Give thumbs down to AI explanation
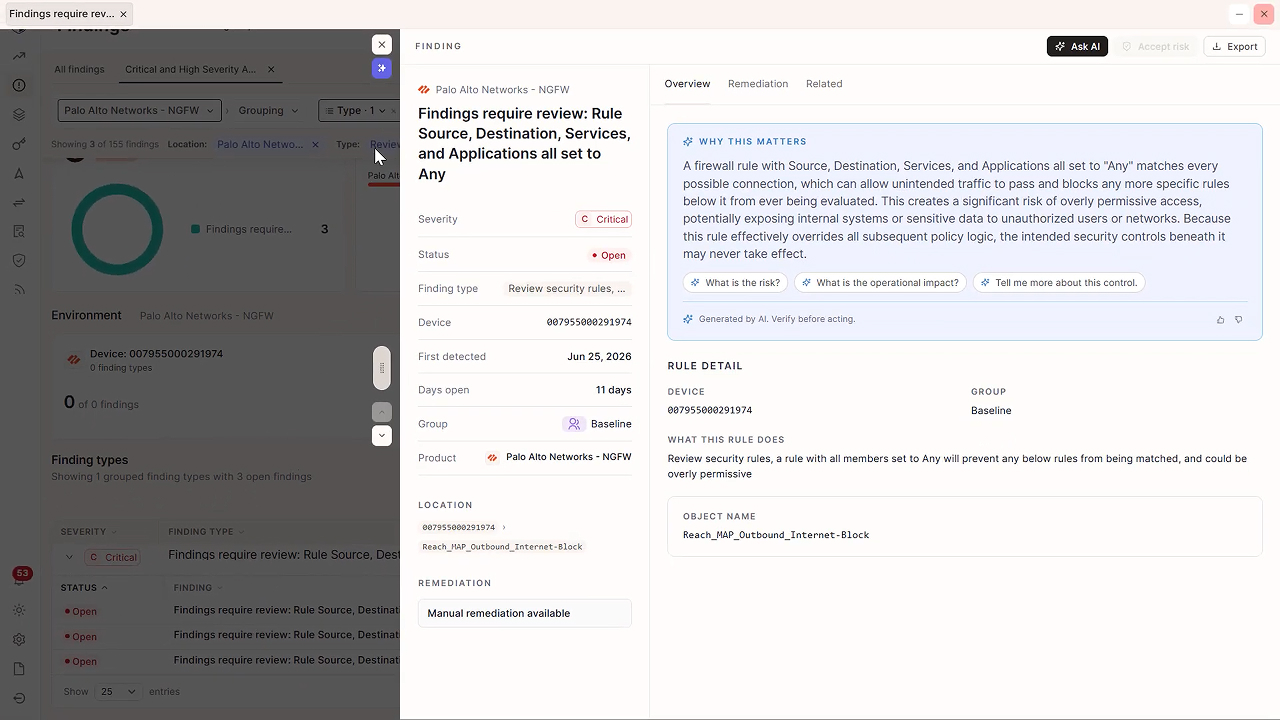The image size is (1280, 720). pos(1239,320)
